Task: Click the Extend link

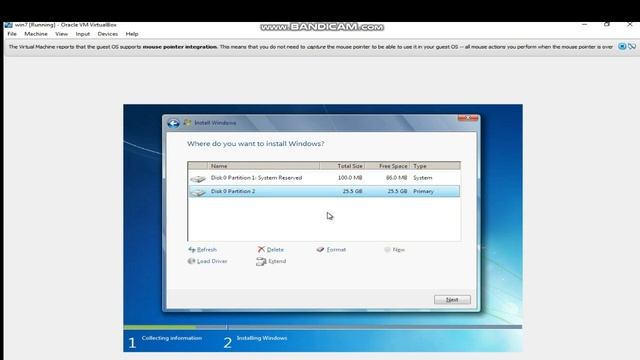Action: pos(277,261)
